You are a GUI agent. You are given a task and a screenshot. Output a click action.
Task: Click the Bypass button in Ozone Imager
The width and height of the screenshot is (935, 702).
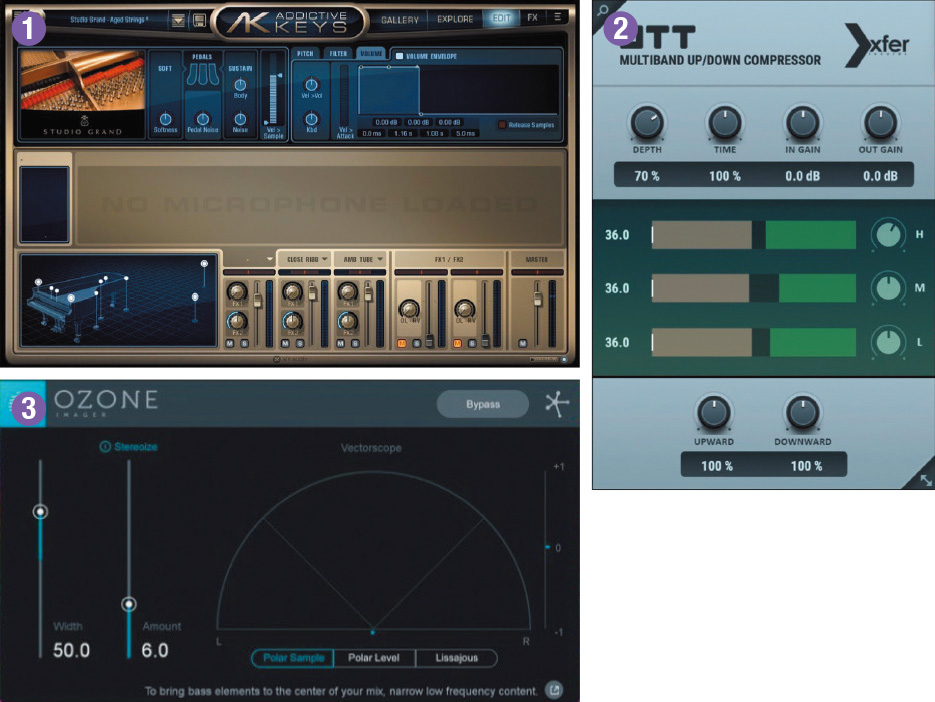coord(482,404)
